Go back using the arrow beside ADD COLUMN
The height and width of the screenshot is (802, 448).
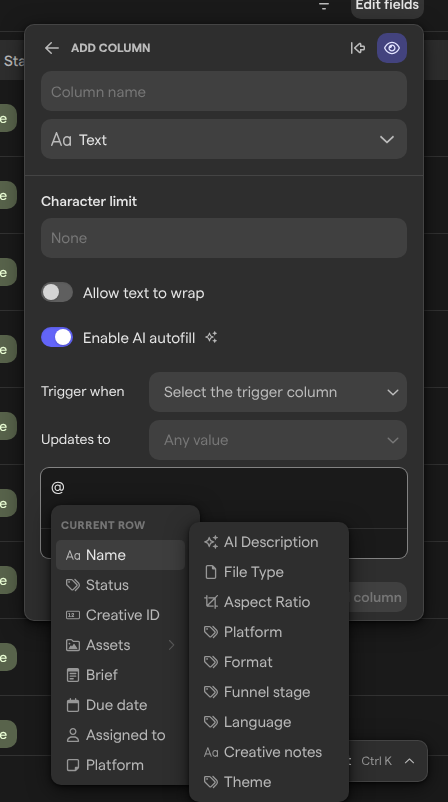52,48
